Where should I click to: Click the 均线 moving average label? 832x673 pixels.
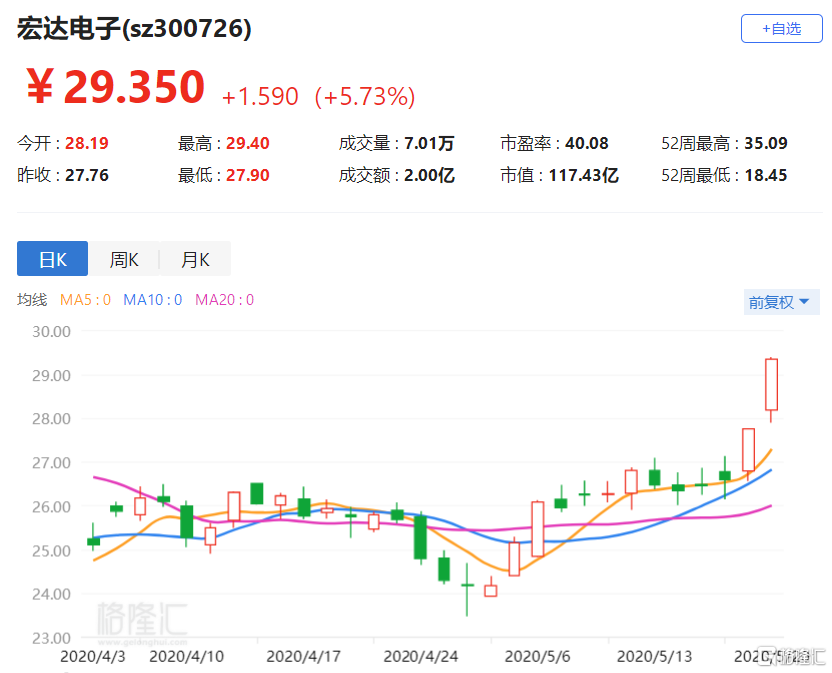[32, 300]
